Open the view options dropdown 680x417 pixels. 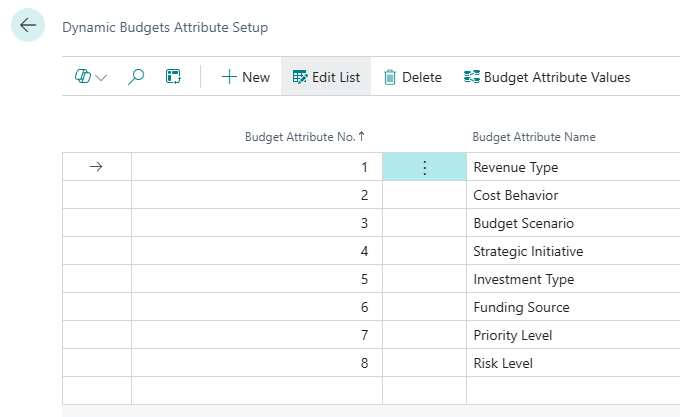[91, 77]
